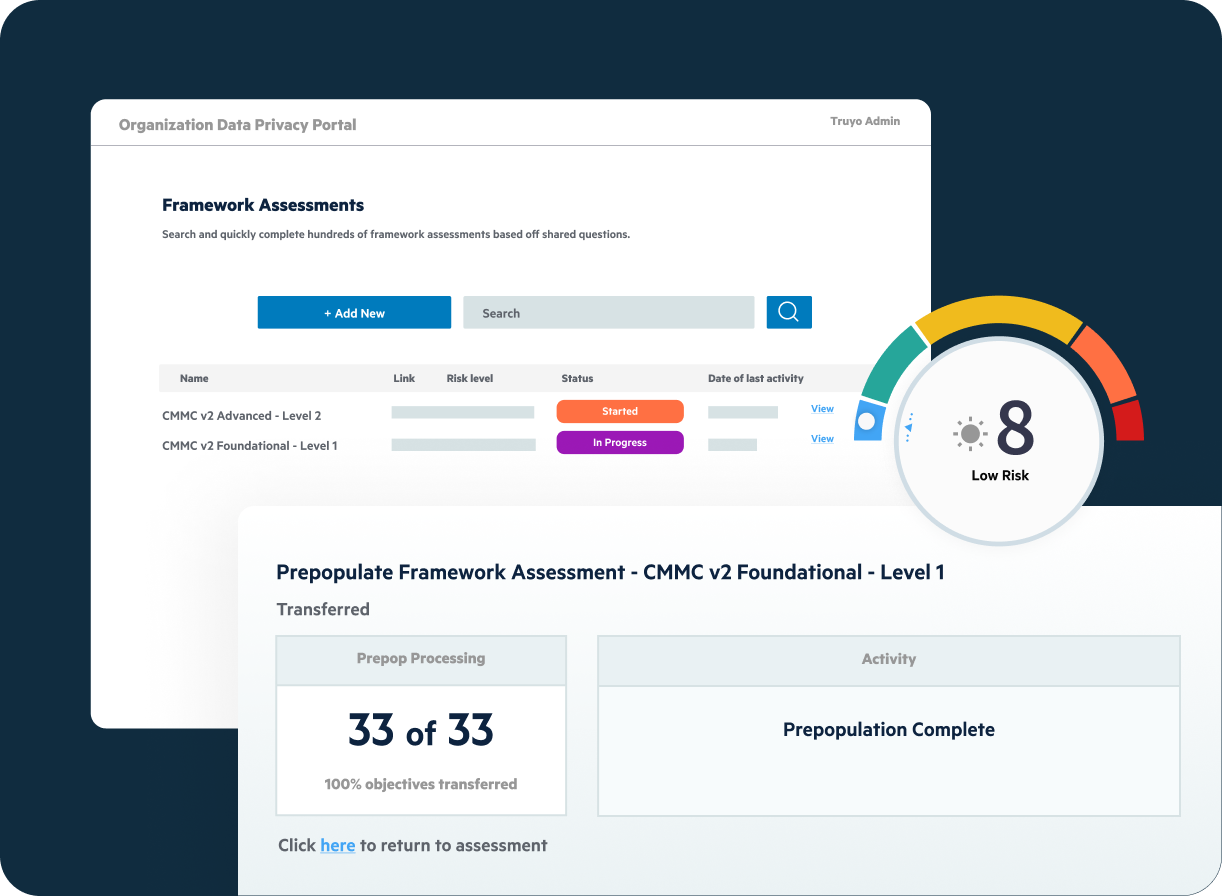Click the magnifying glass search icon

[789, 312]
